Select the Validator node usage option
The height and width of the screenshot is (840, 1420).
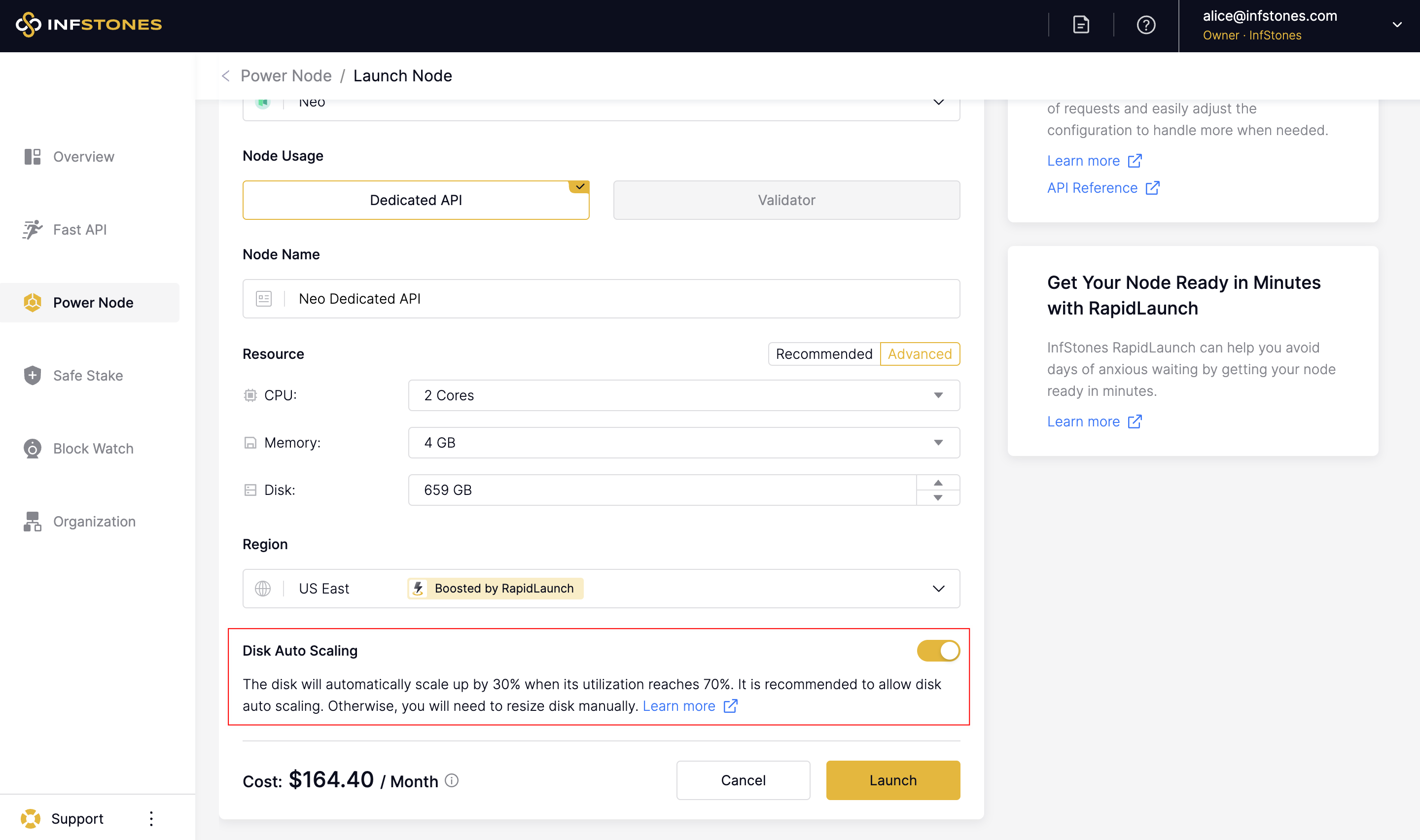[786, 200]
